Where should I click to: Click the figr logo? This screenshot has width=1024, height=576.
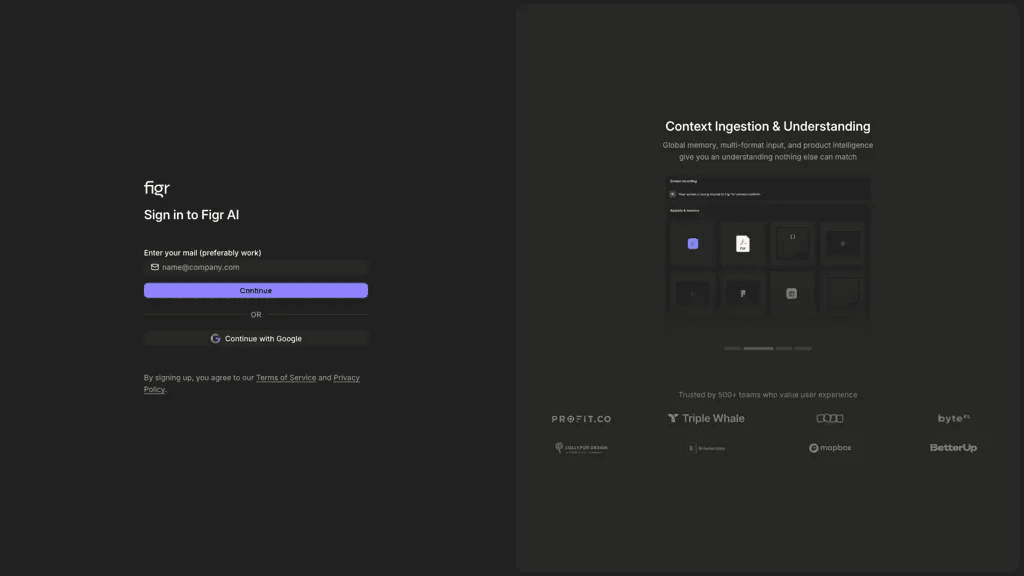(157, 188)
